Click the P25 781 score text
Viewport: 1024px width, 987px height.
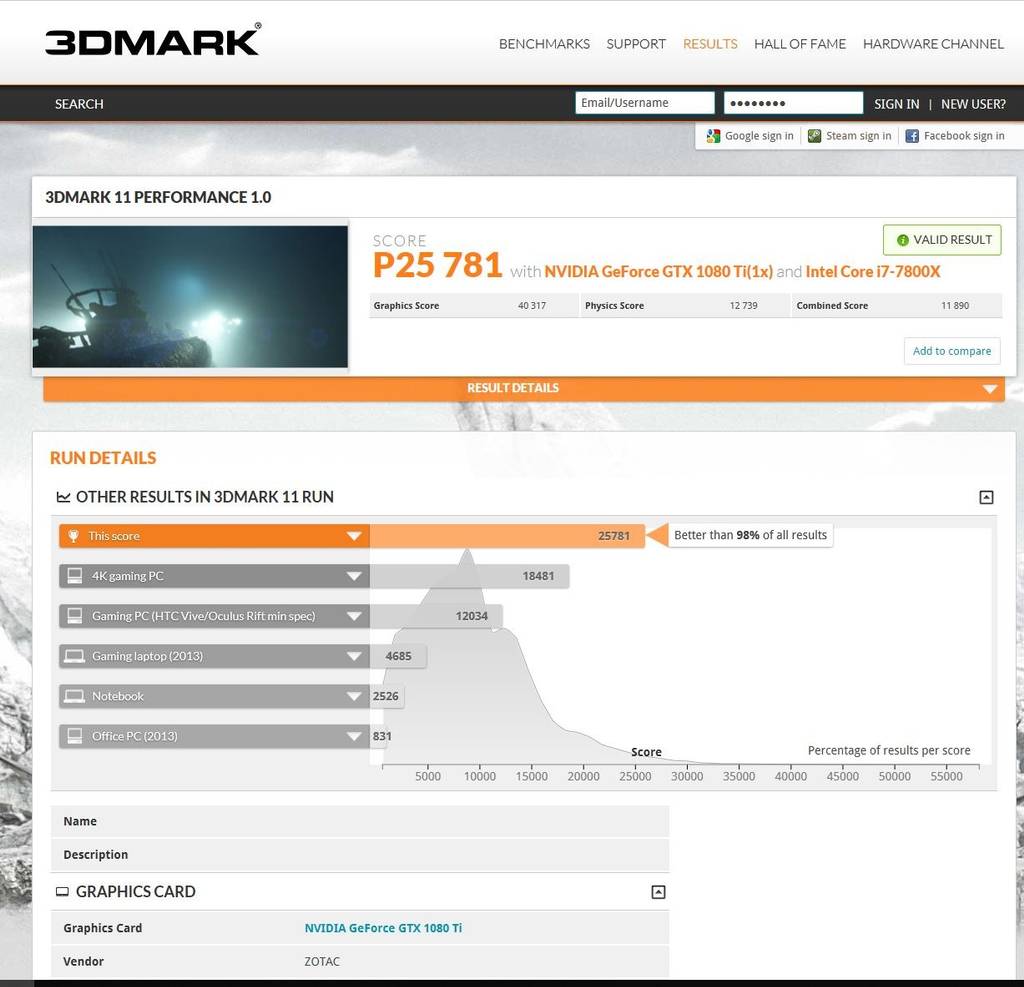437,265
